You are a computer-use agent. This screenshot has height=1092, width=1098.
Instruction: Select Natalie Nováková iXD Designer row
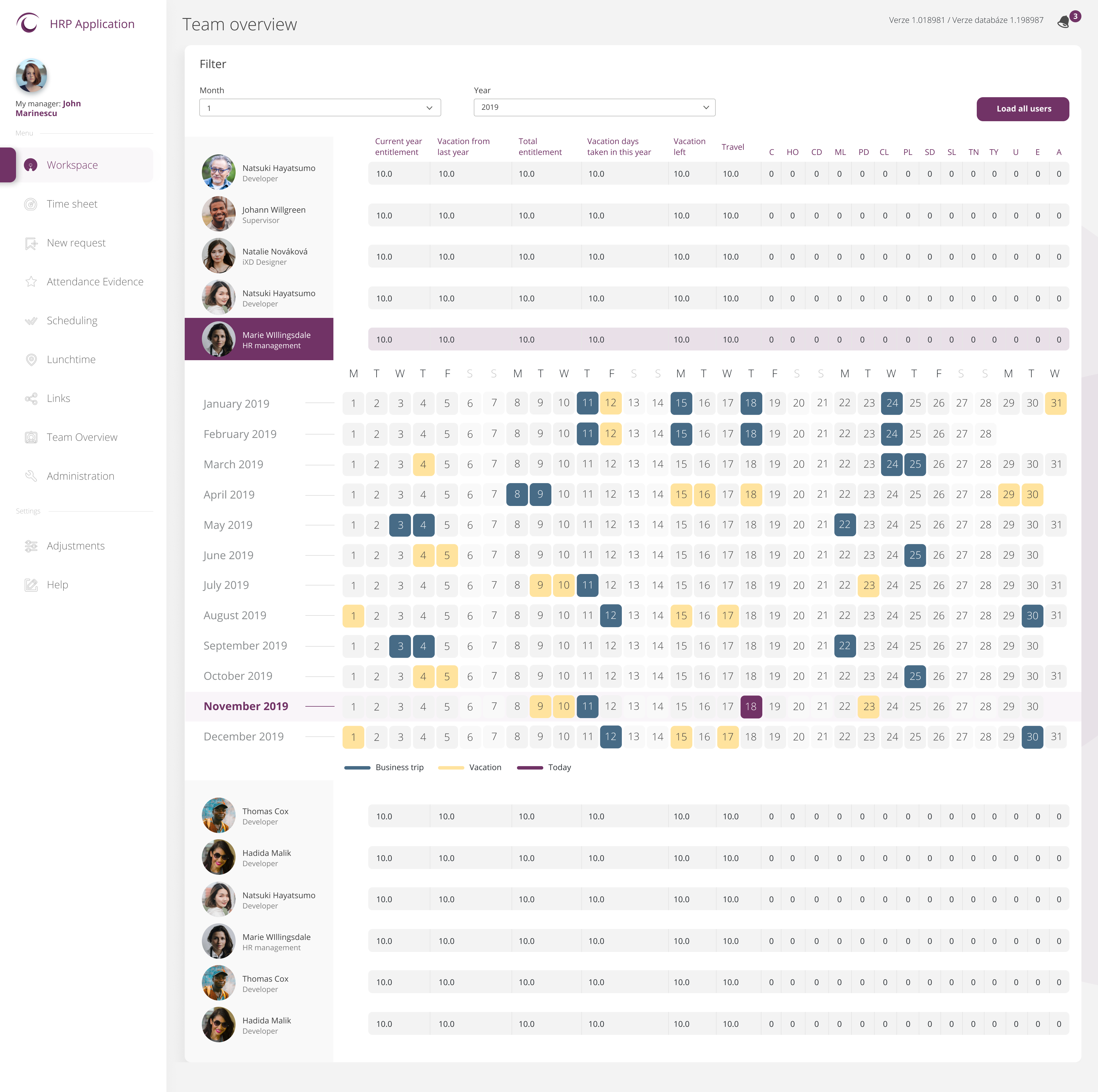pos(259,256)
